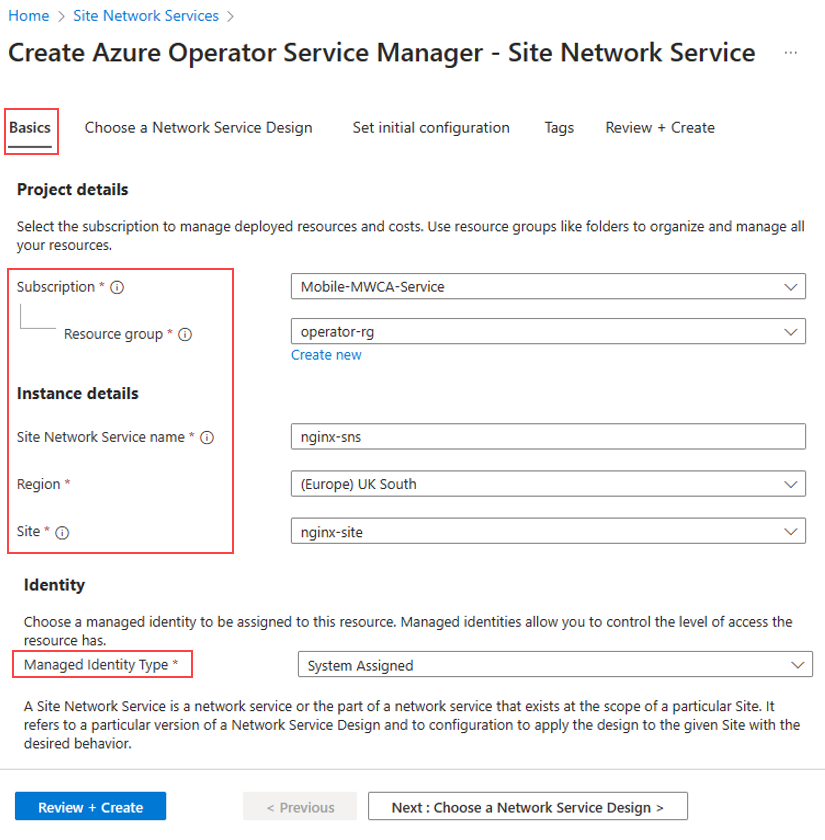Click the info icon next to Subscription
This screenshot has height=840, width=825.
[117, 287]
